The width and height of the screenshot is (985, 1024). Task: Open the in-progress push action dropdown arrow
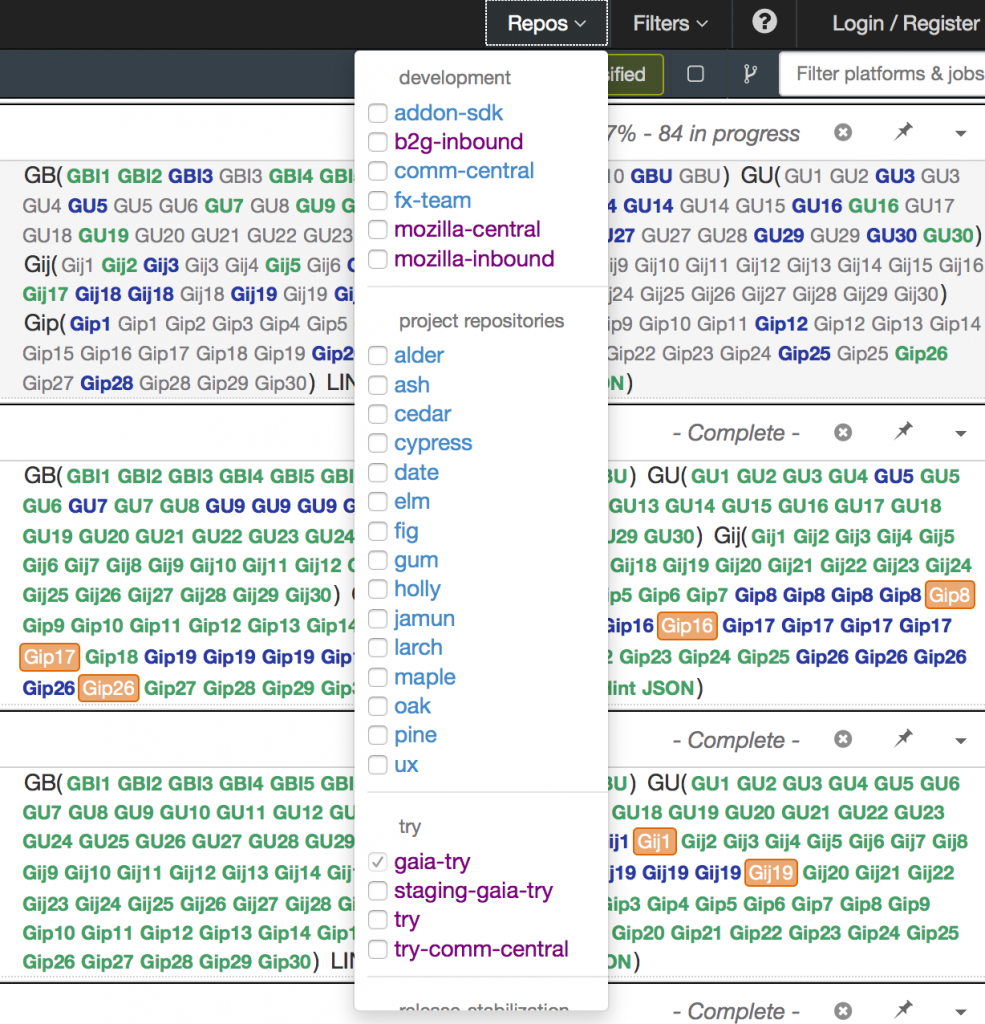click(960, 134)
